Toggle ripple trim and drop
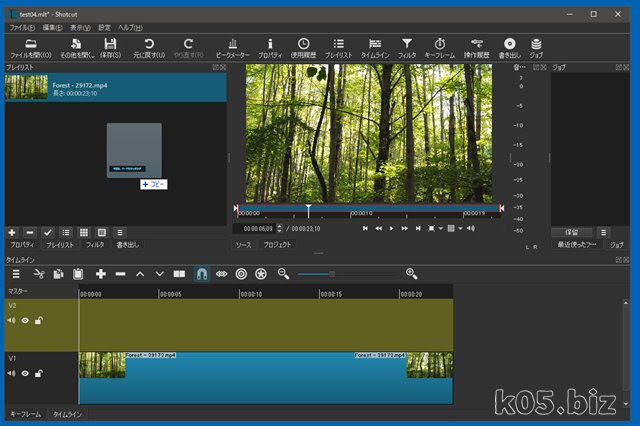This screenshot has height=426, width=640. [241, 274]
